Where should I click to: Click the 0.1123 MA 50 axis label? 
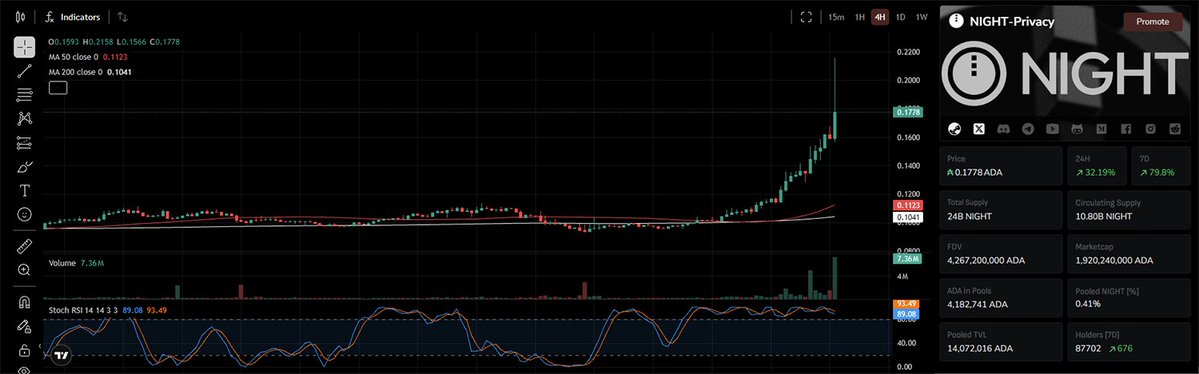point(908,207)
